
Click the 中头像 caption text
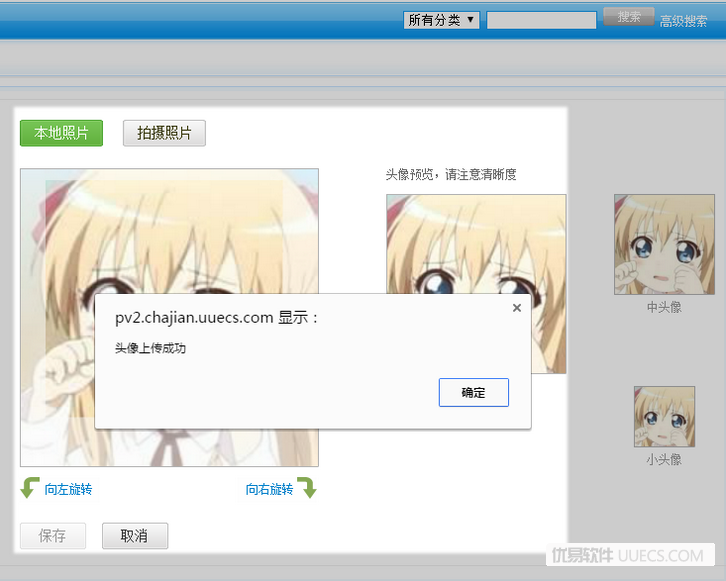coord(664,307)
